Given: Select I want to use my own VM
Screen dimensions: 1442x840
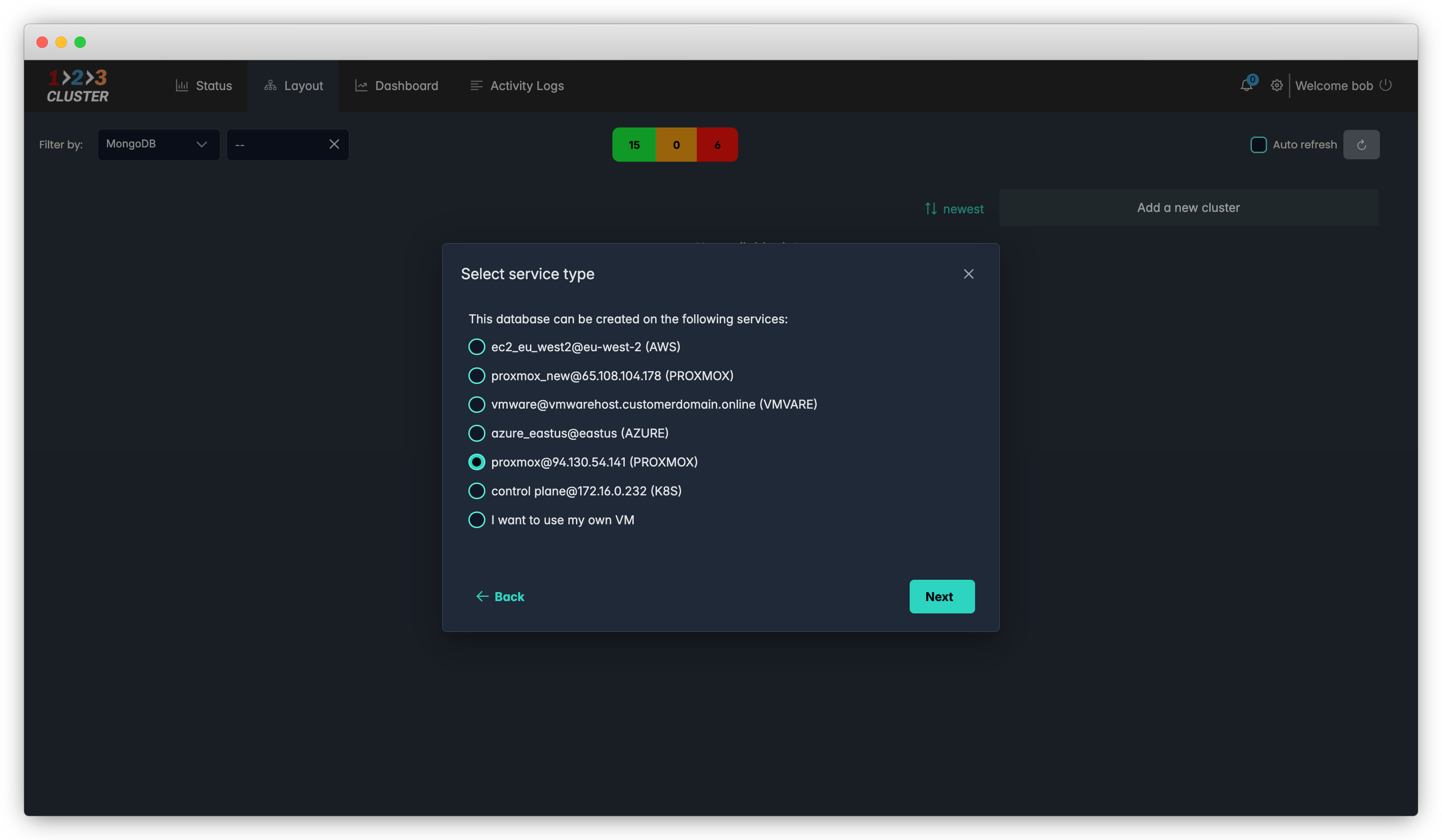Looking at the screenshot, I should click(x=477, y=520).
